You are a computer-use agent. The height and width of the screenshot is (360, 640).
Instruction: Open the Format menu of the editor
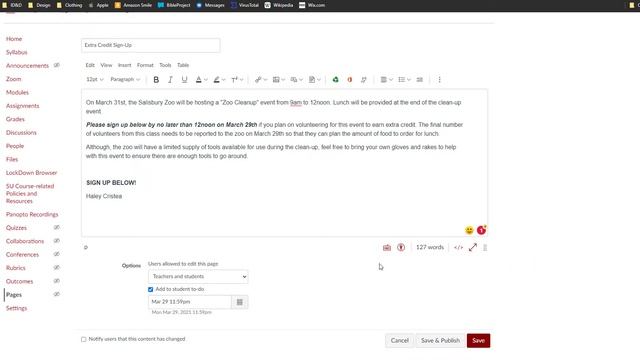(x=145, y=65)
